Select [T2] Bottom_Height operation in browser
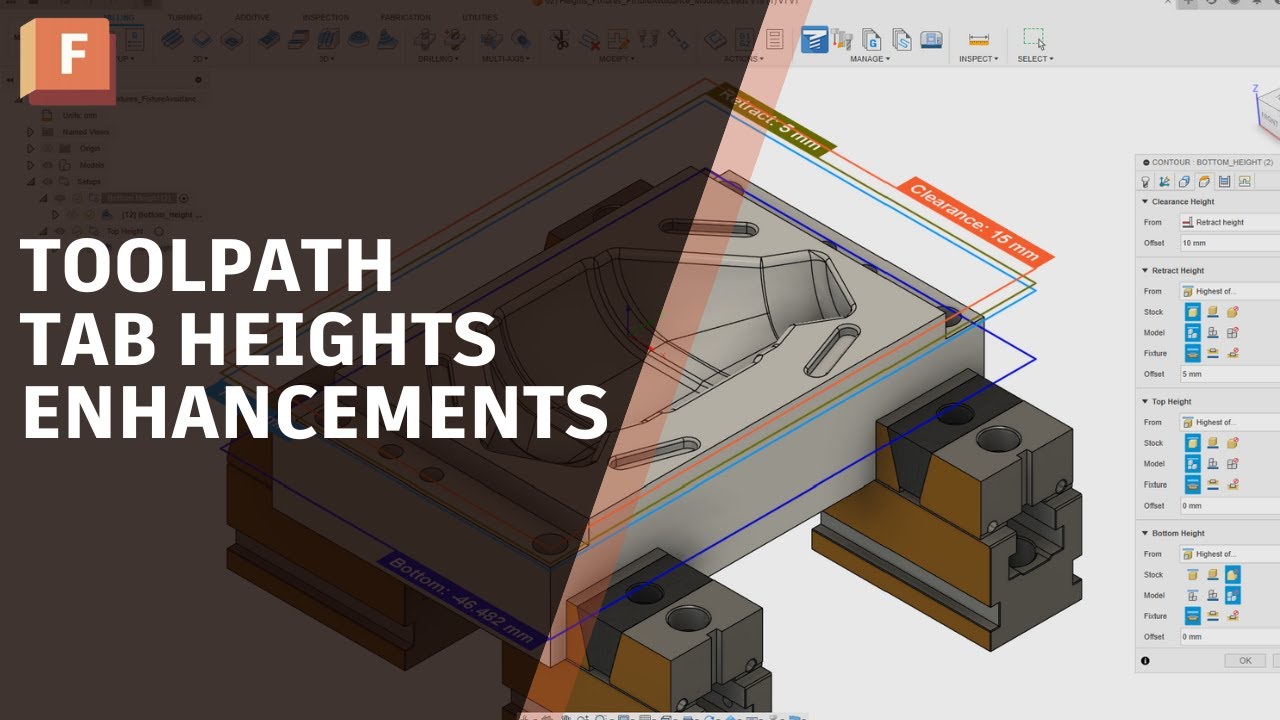 (x=160, y=215)
